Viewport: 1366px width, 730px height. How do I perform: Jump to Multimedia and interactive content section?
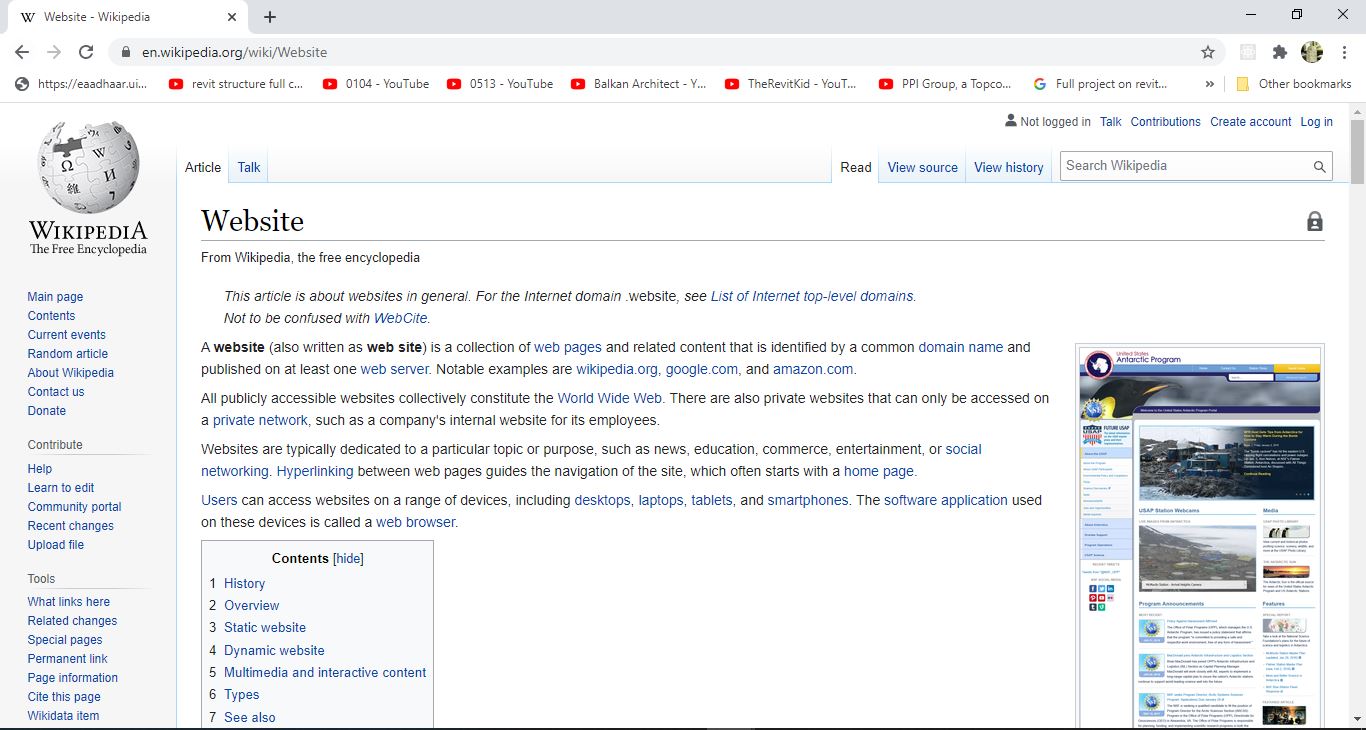(x=325, y=672)
